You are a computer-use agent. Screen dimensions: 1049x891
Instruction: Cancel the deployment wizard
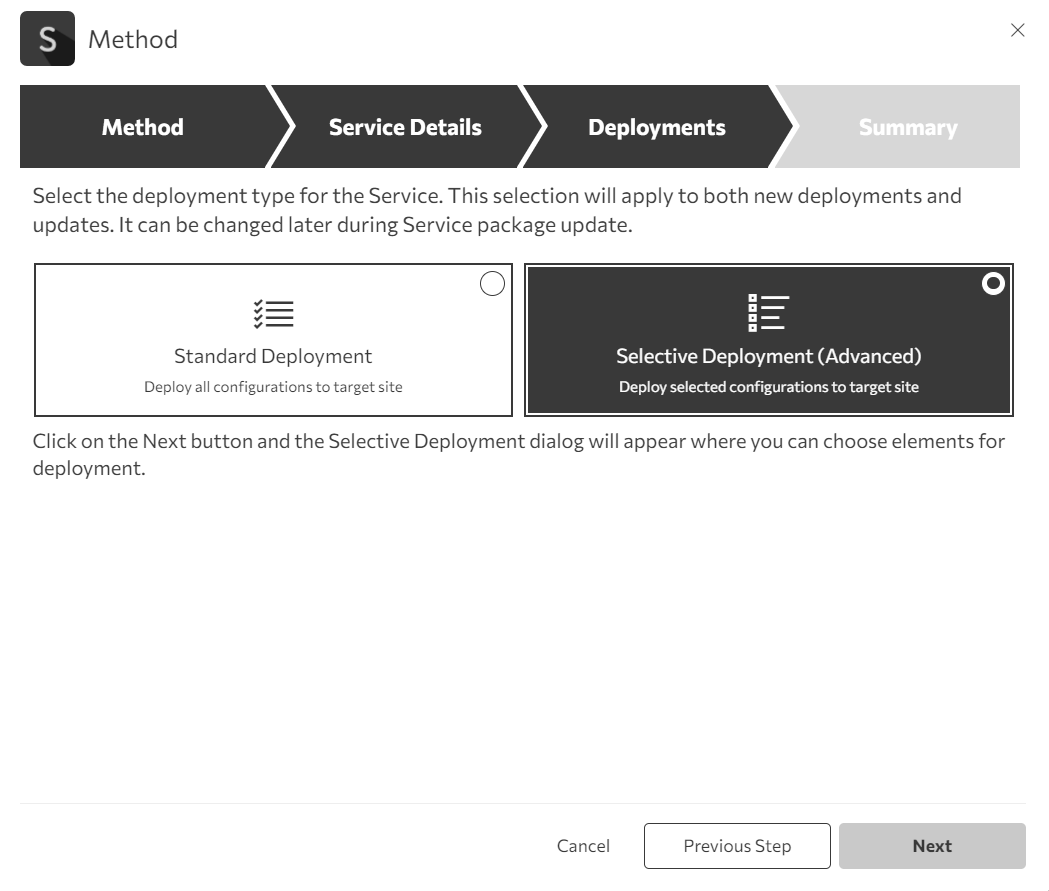[x=583, y=846]
